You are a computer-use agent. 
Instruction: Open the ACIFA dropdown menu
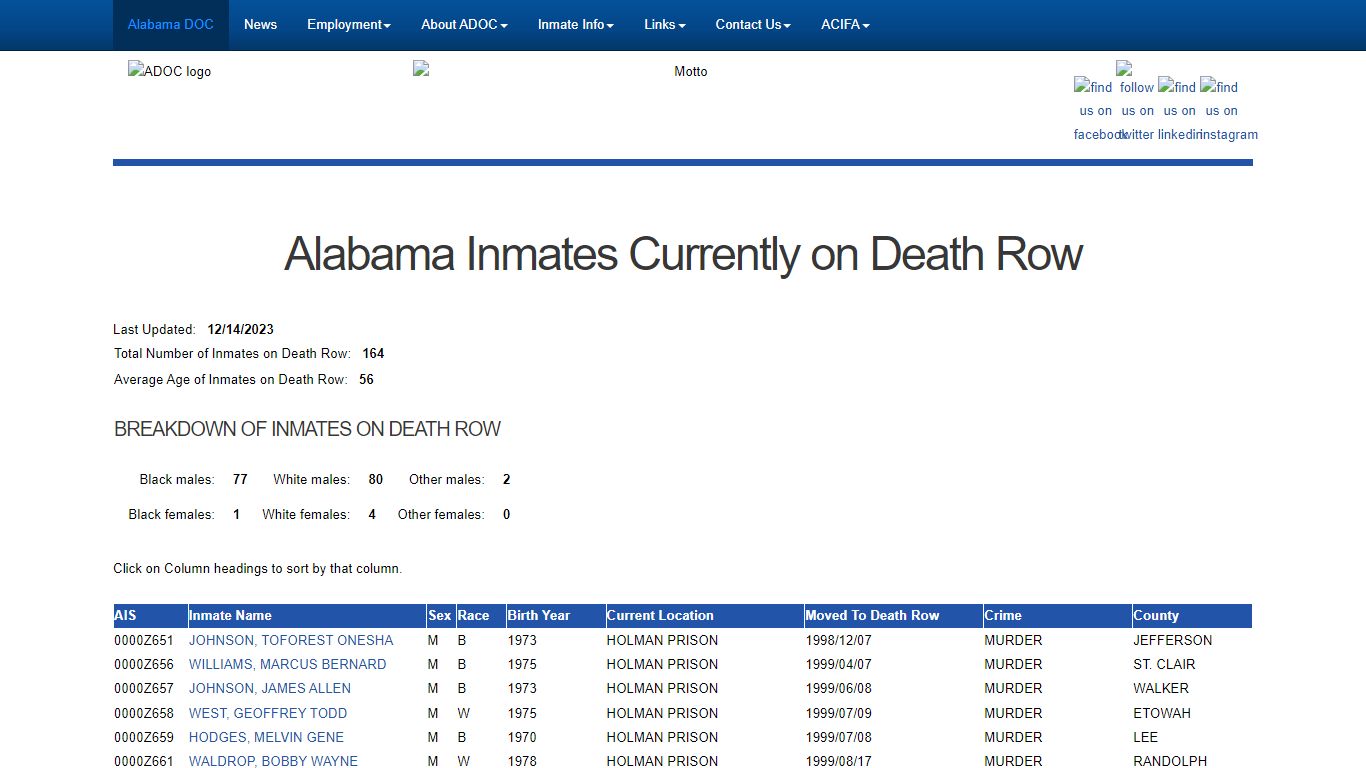click(845, 25)
